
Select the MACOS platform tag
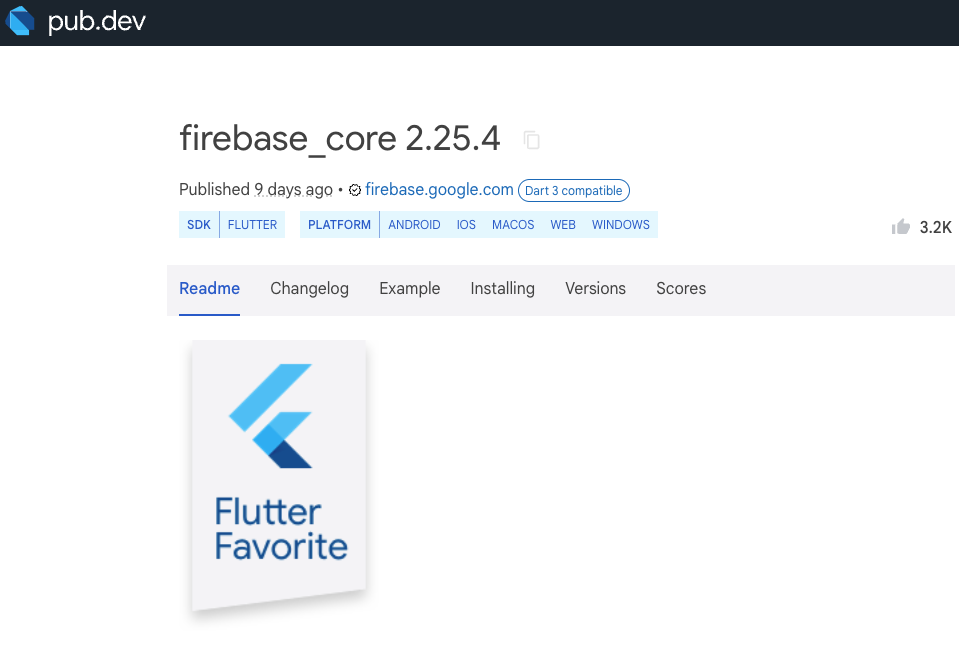pyautogui.click(x=512, y=224)
